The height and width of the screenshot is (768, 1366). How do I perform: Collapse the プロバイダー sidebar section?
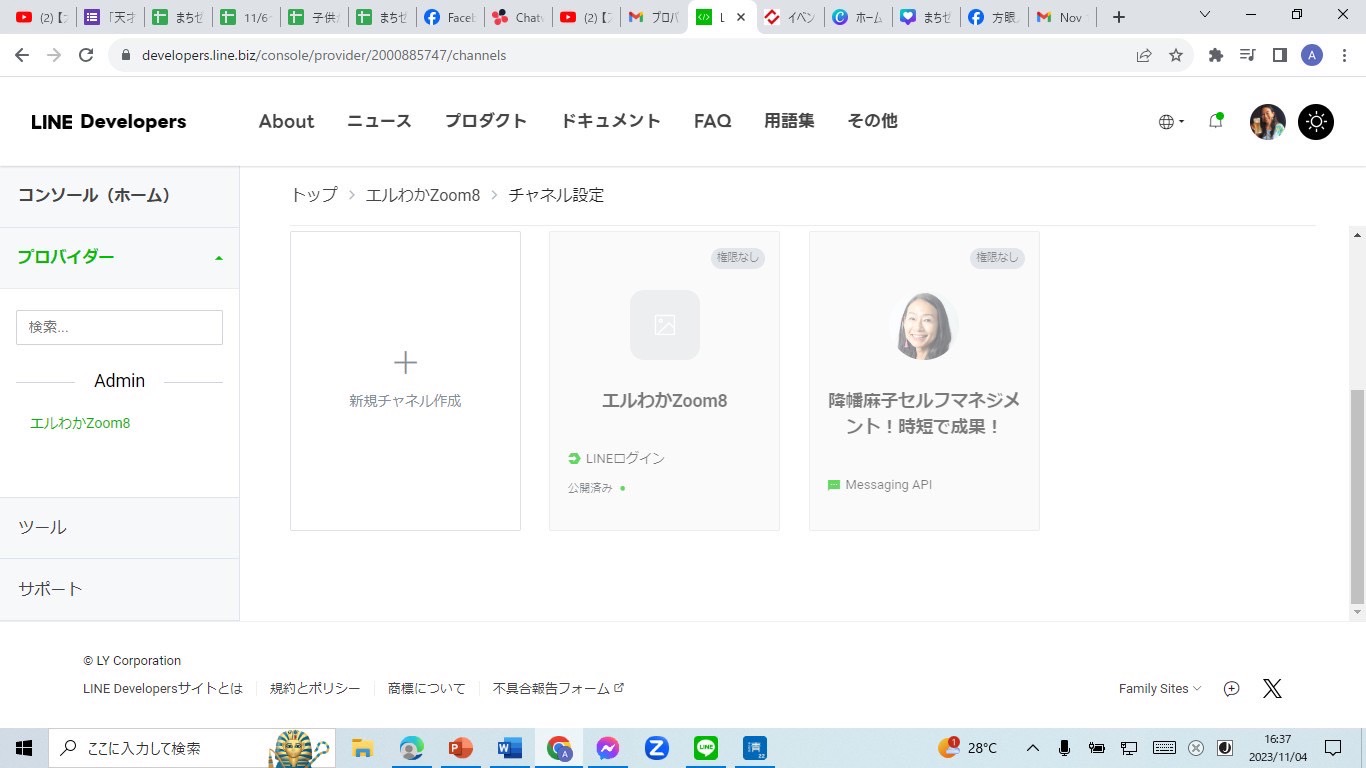[120, 257]
